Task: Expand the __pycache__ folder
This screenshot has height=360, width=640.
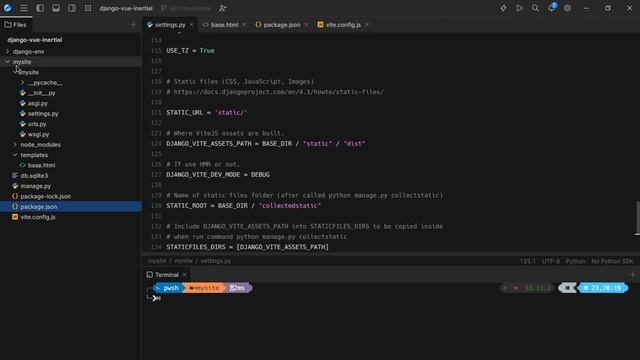Action: (22, 83)
